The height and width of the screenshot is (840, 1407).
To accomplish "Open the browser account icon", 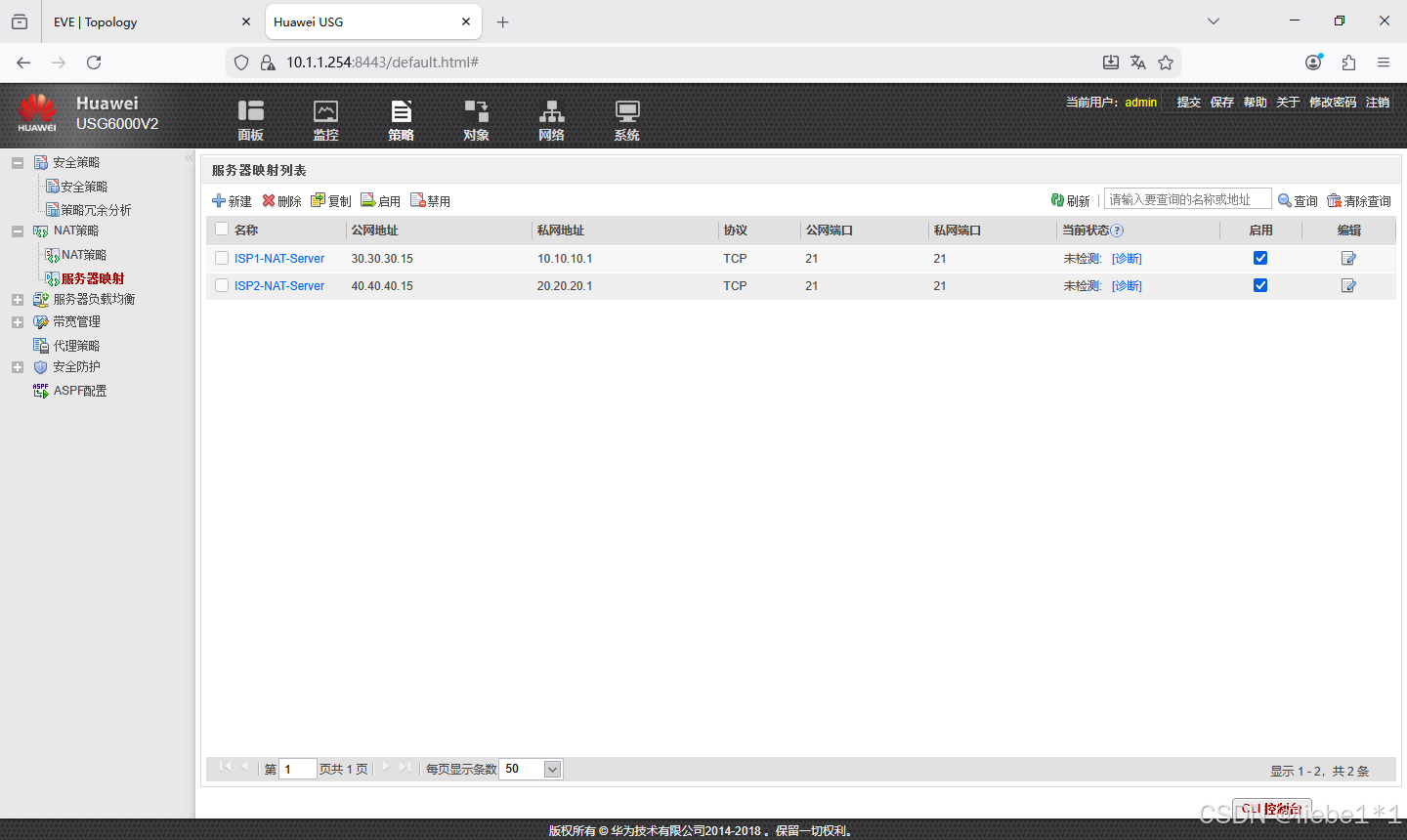I will tap(1313, 63).
